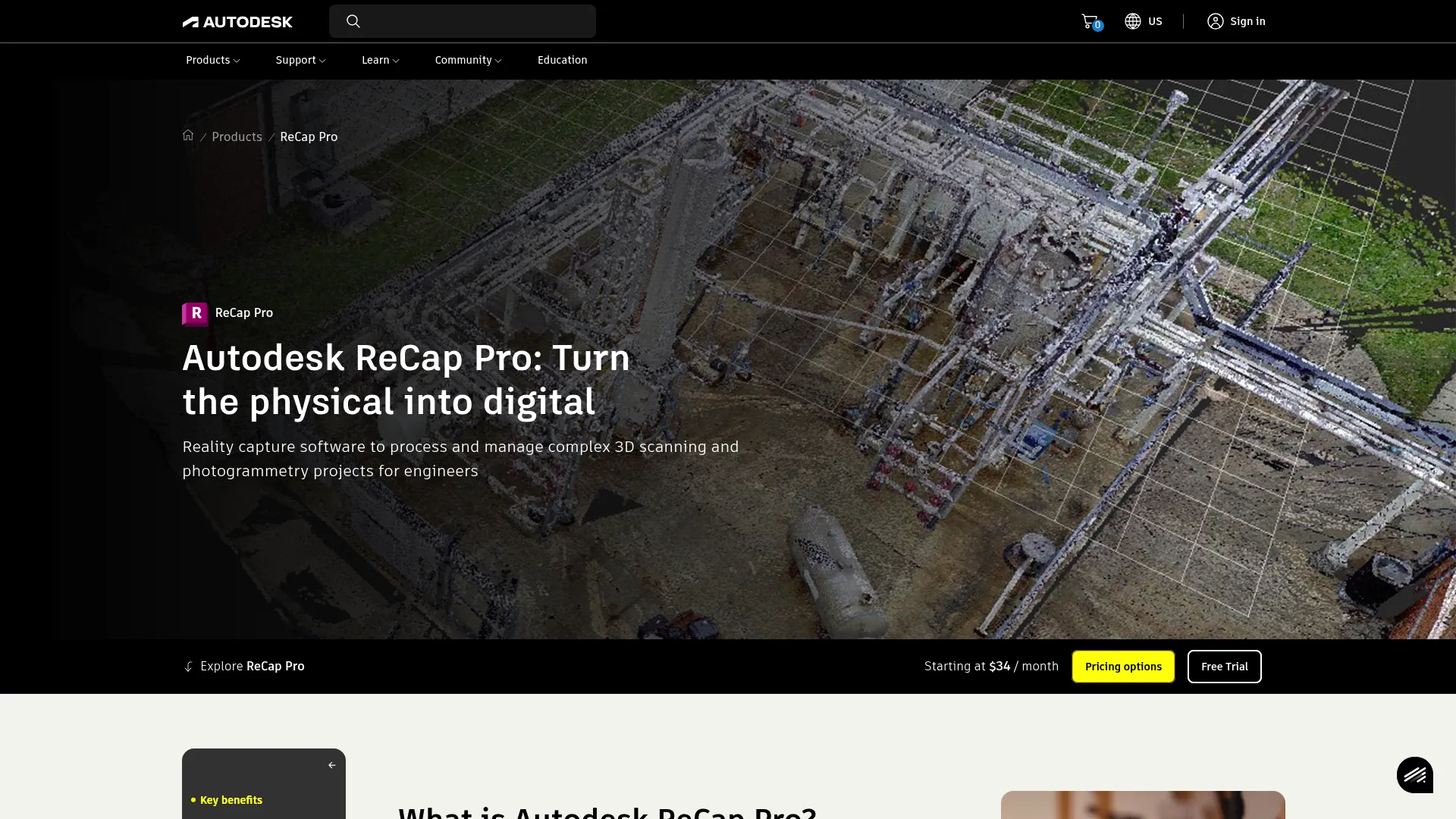The image size is (1456, 819).
Task: Click the search magnifier icon
Action: (x=353, y=21)
